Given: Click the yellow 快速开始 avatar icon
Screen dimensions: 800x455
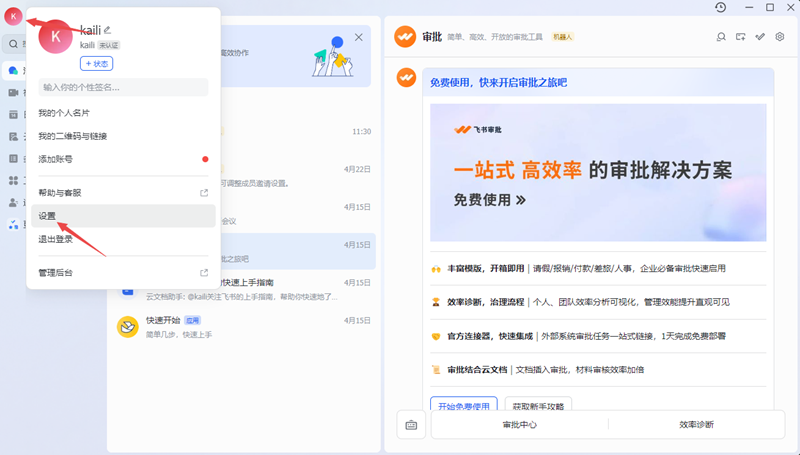Looking at the screenshot, I should point(128,327).
